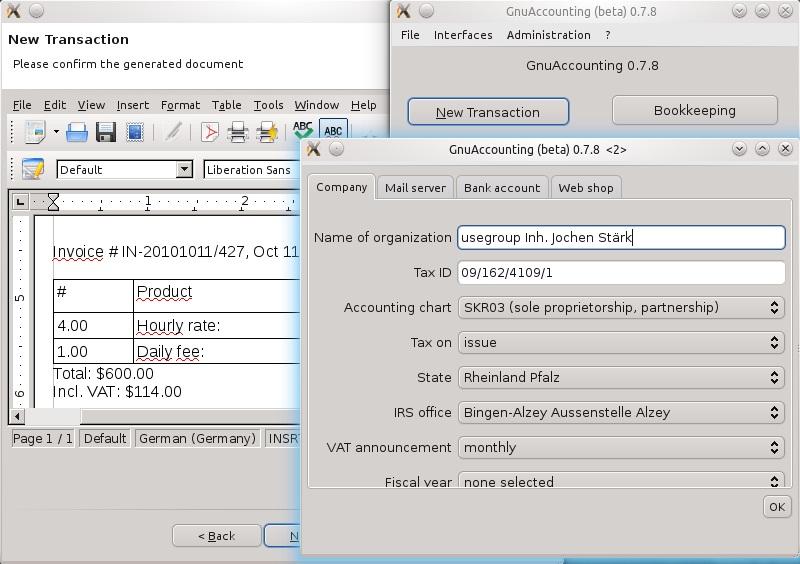Click the round sticky button of main GnuAccounting window
Screen dimensions: 800x564
[426, 11]
